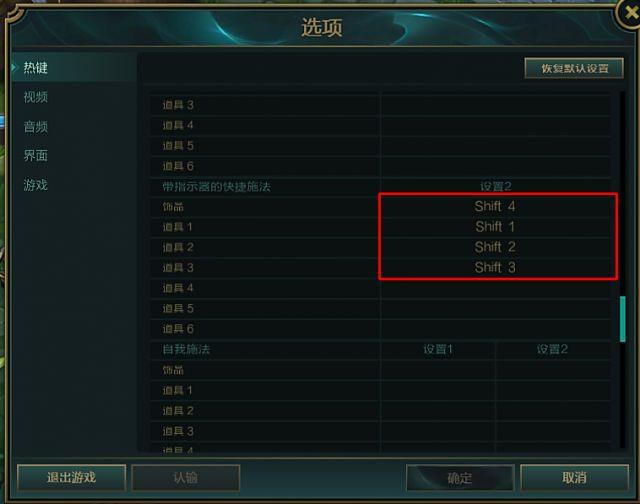Click the 自我施法 section header

coord(186,349)
